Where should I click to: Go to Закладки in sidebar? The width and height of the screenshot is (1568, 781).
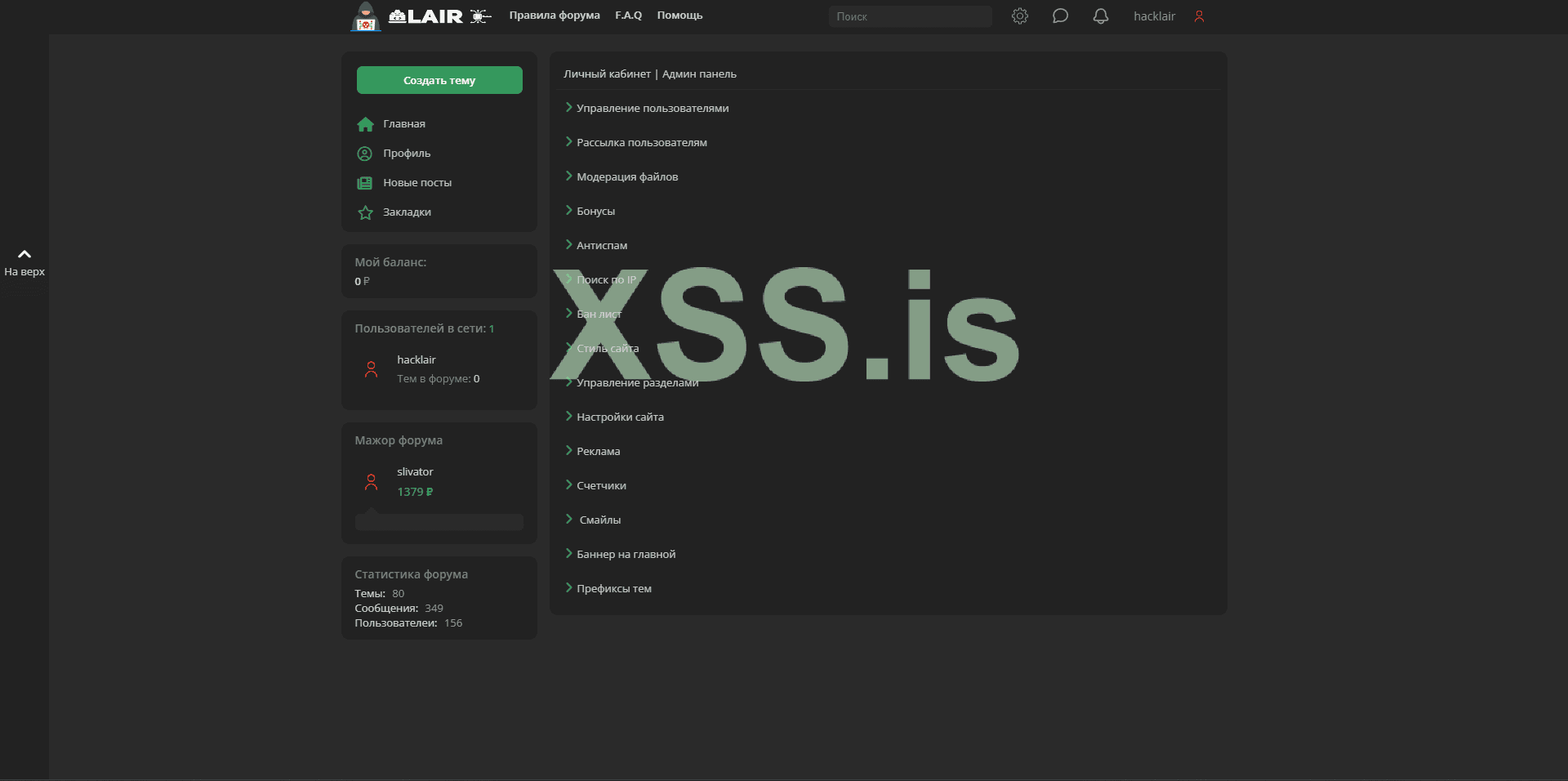tap(407, 212)
